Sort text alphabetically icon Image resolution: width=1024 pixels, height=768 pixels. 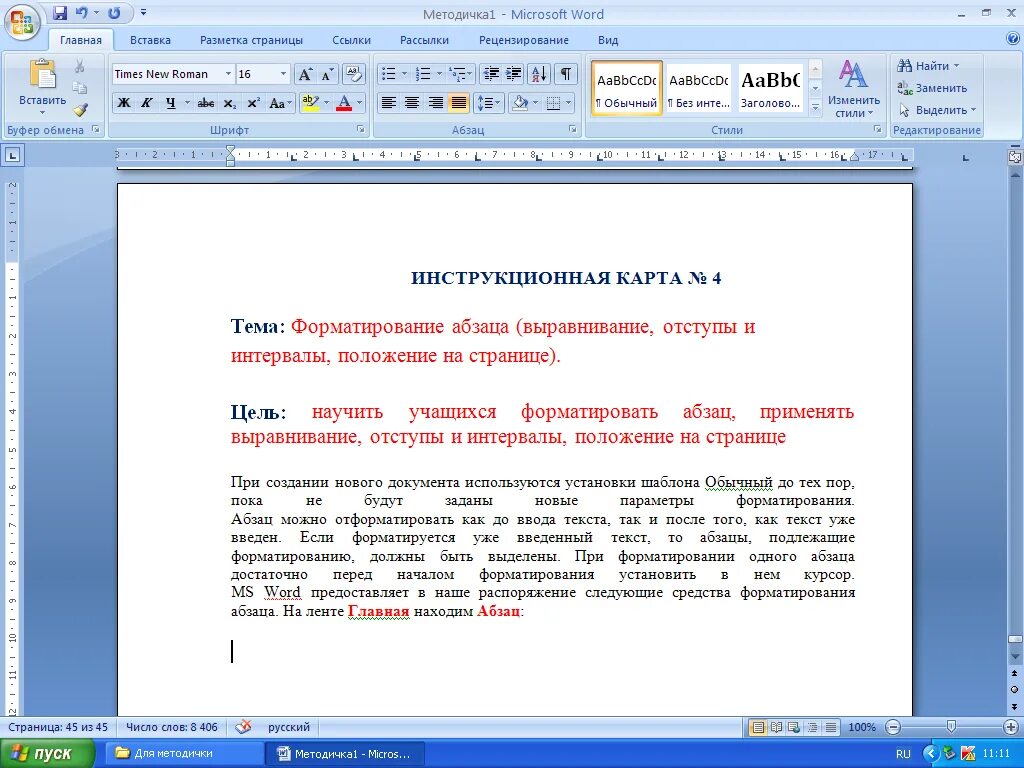[x=539, y=74]
